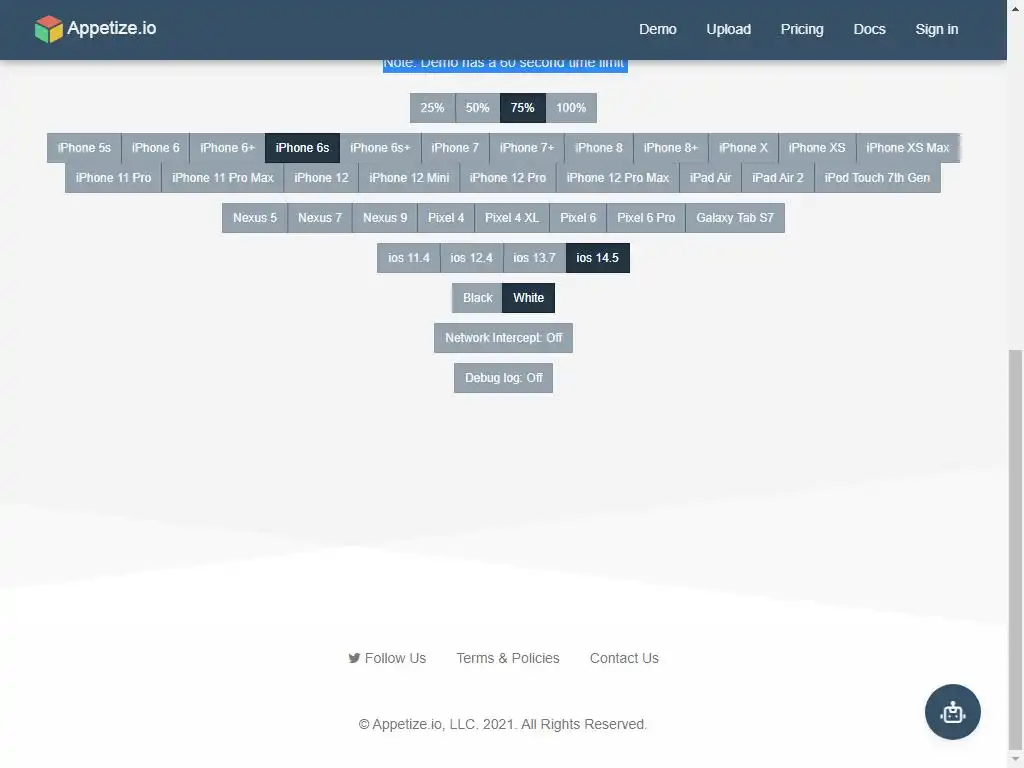
Task: Select the iPhone 12 button
Action: click(321, 178)
